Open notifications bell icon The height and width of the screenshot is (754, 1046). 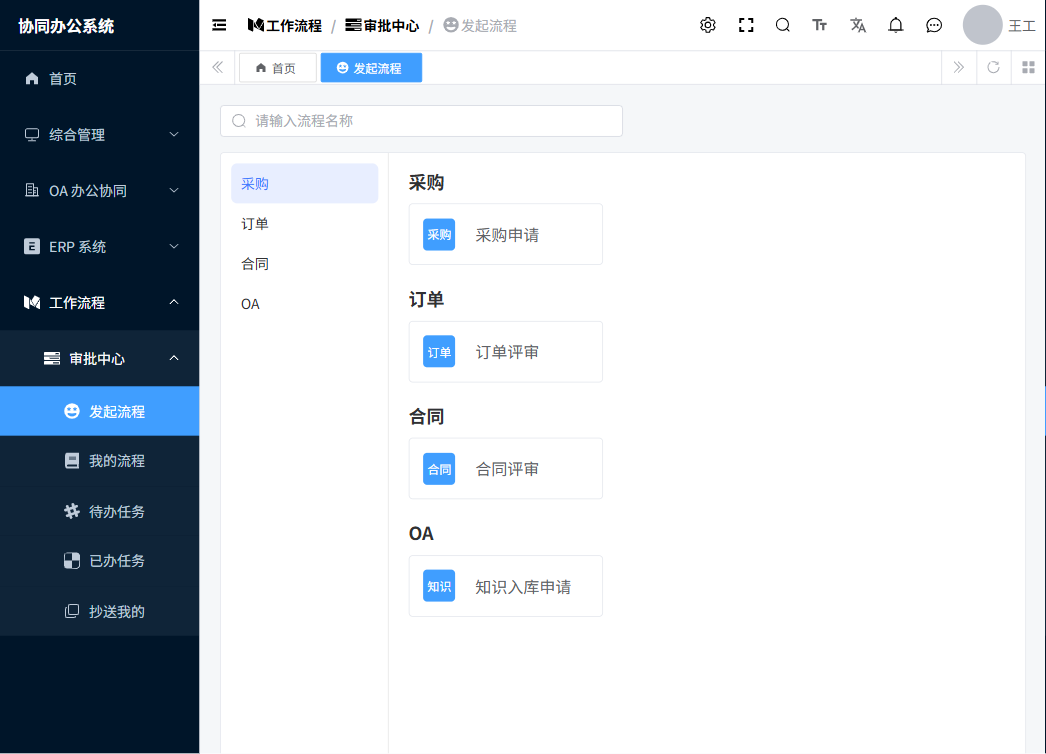point(896,25)
